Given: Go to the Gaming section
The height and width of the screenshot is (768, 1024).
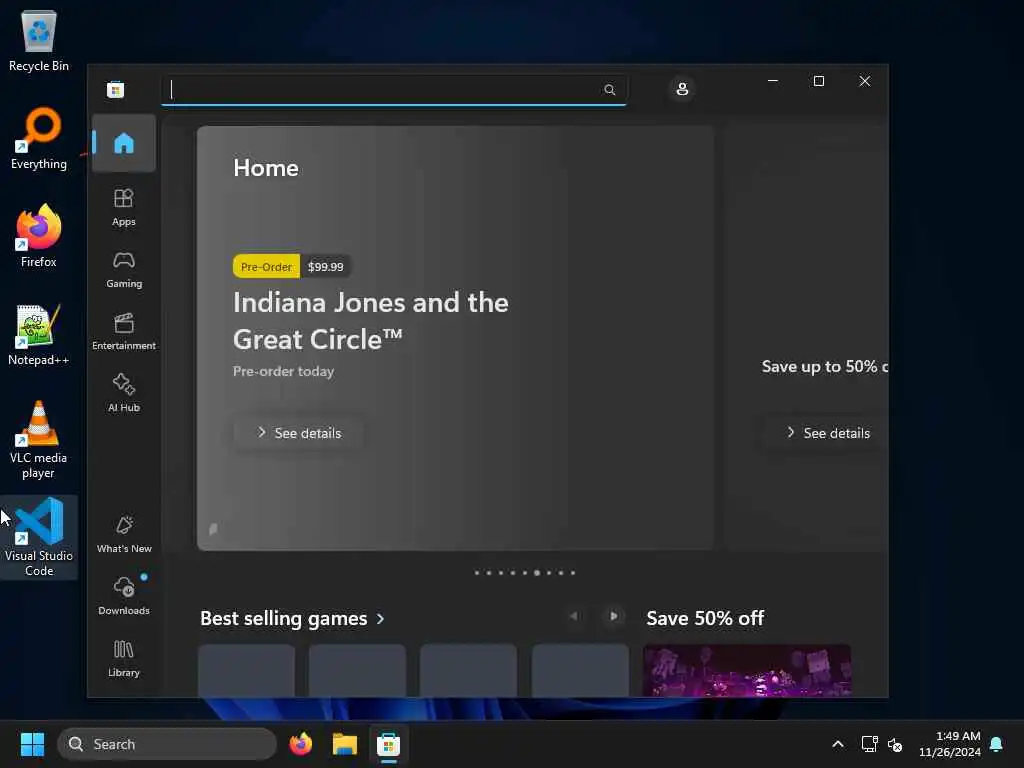Looking at the screenshot, I should coord(123,270).
